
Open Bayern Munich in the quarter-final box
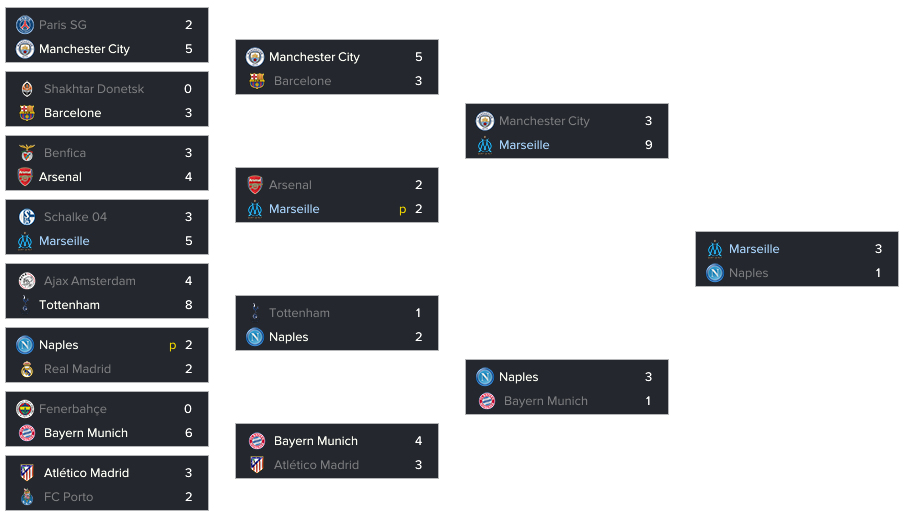(316, 441)
